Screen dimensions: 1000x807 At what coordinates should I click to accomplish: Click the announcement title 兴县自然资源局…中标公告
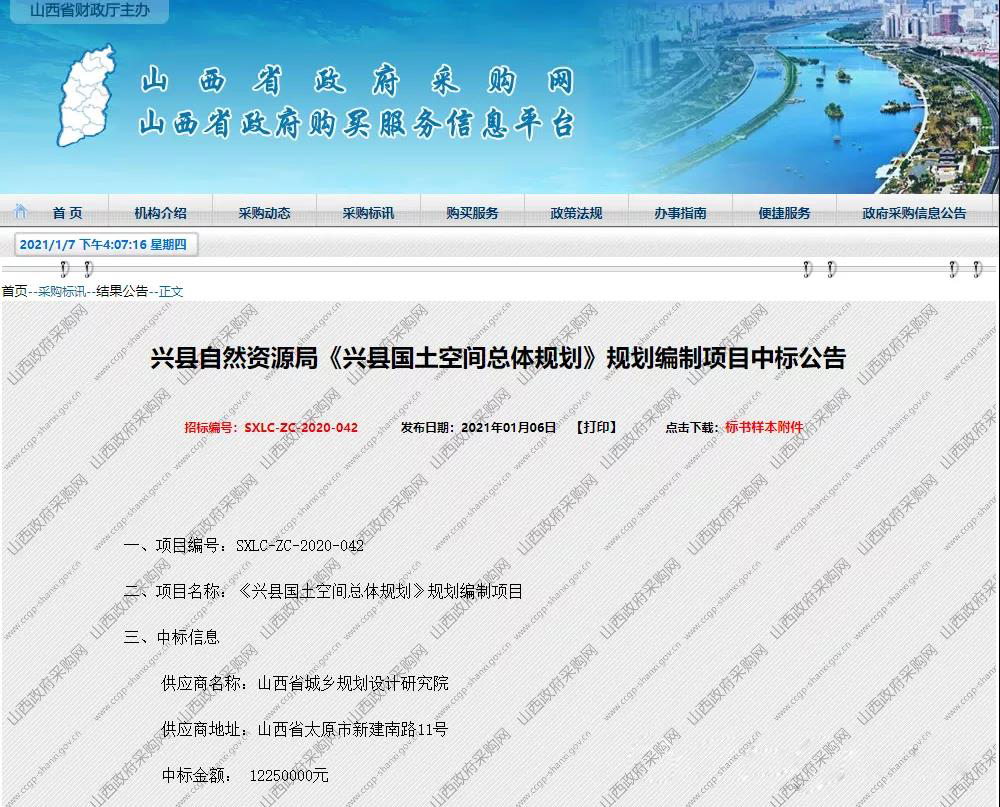tap(498, 358)
